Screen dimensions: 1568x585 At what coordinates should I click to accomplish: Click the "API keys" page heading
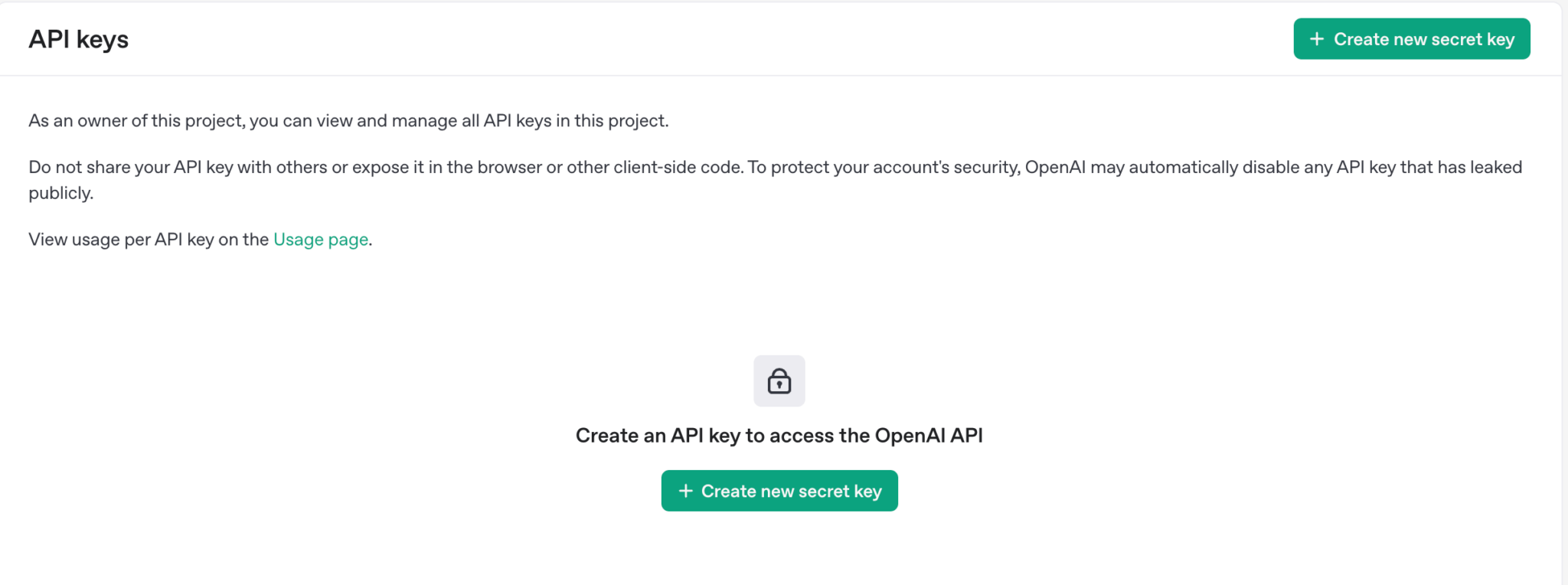click(78, 39)
